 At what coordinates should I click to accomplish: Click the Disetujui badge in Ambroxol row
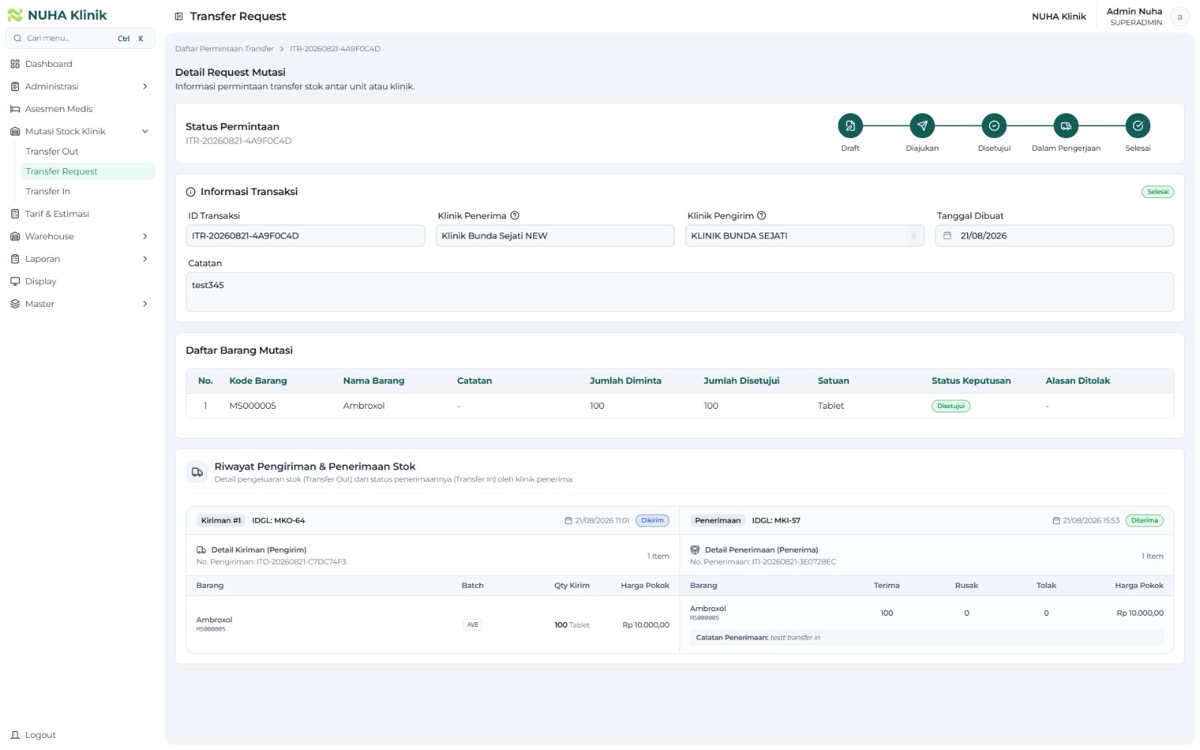tap(951, 406)
